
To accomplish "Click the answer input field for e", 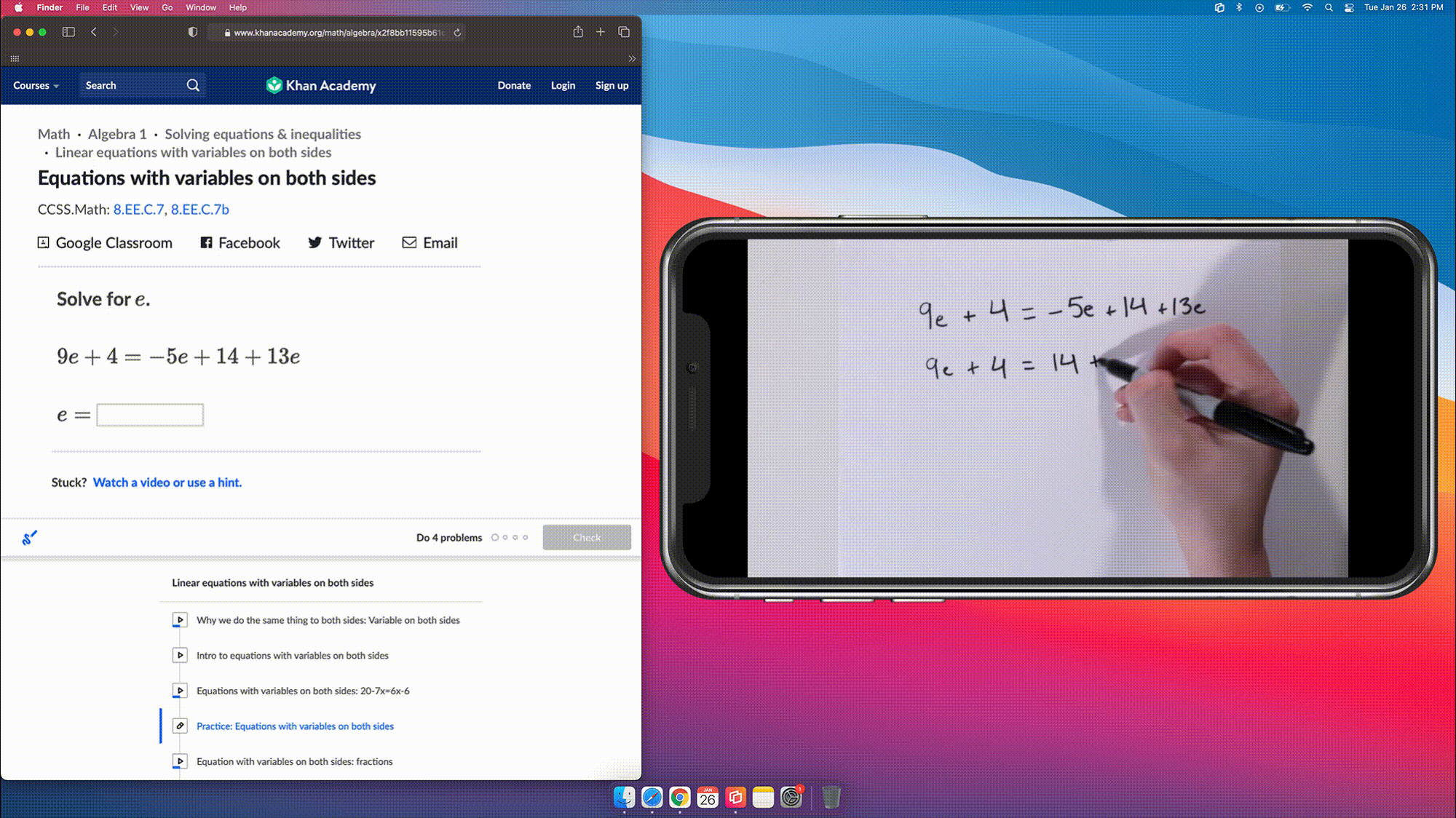I will point(149,414).
